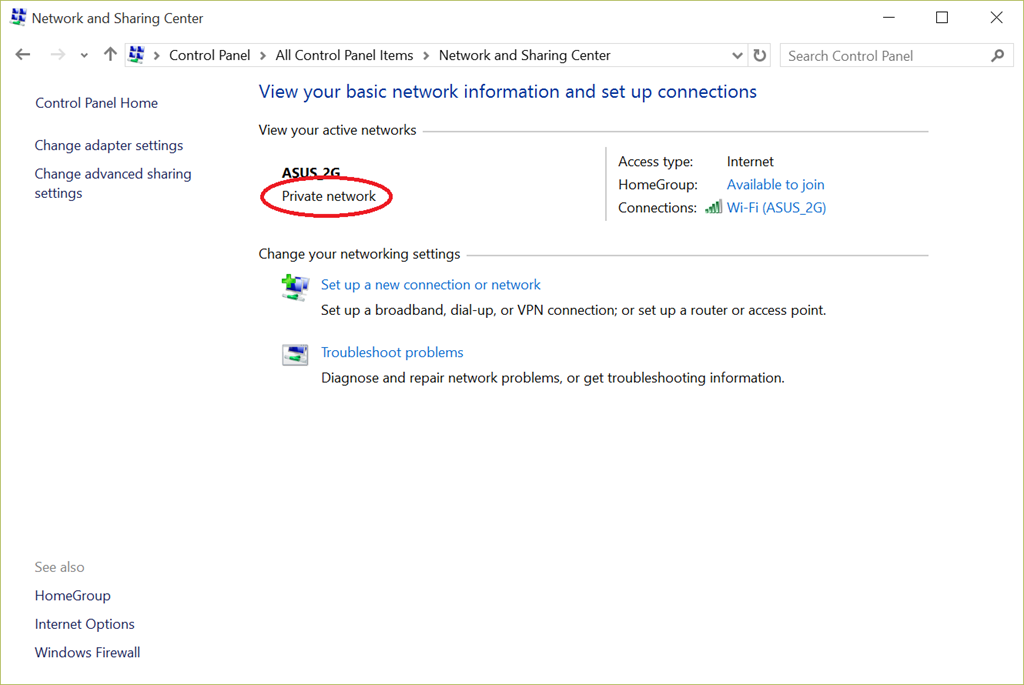
Task: Click the Wi-Fi (ASUS_2G) connection link
Action: [x=776, y=208]
